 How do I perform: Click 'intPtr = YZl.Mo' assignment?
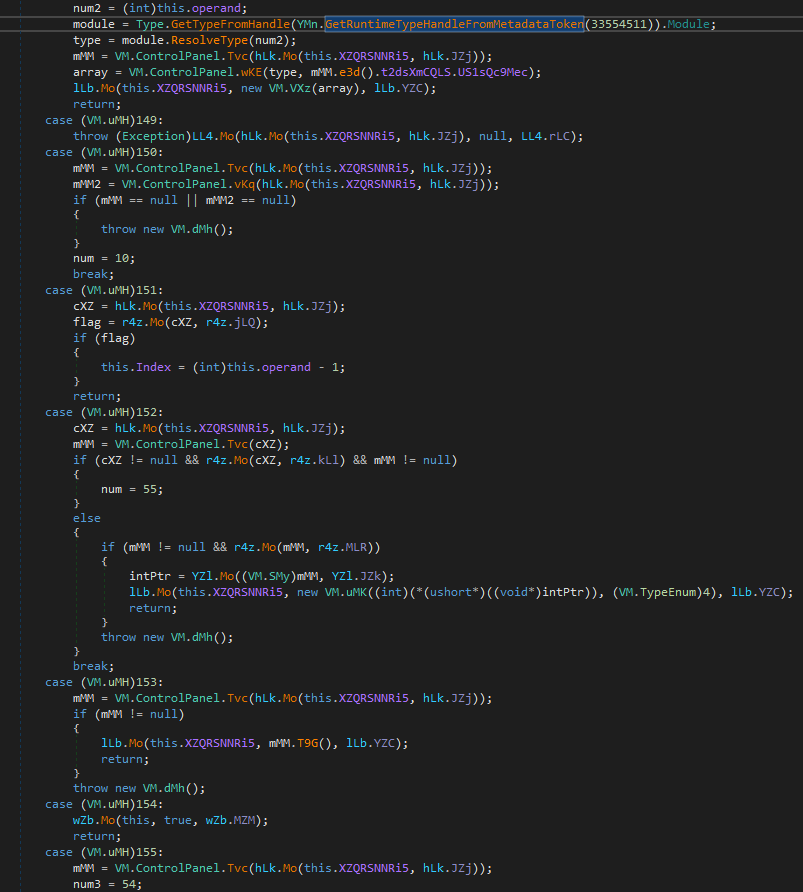(181, 576)
